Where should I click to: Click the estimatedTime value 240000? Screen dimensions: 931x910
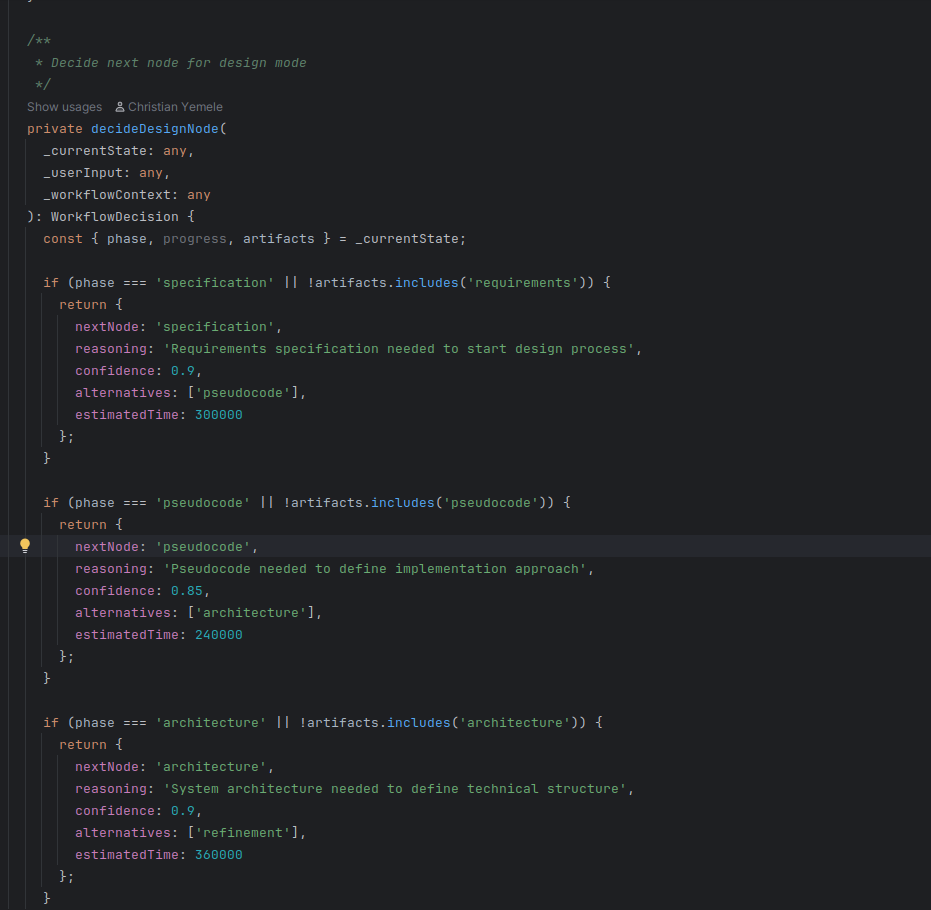[x=218, y=635]
